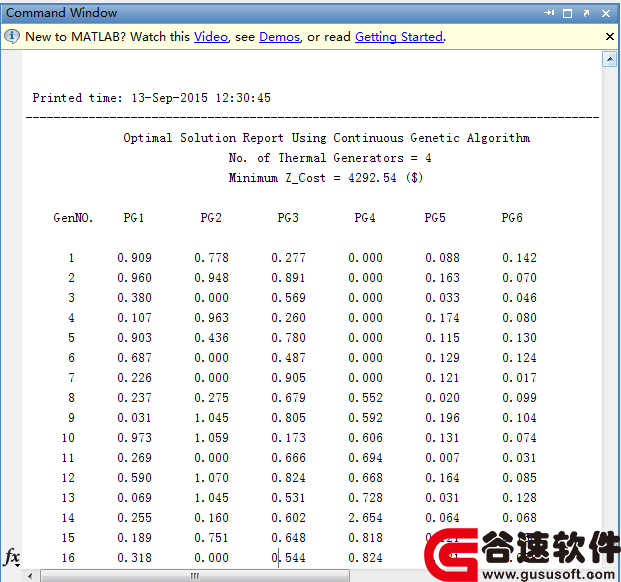Image resolution: width=621 pixels, height=582 pixels.
Task: Click the Command Window dock pin icon
Action: (x=549, y=13)
